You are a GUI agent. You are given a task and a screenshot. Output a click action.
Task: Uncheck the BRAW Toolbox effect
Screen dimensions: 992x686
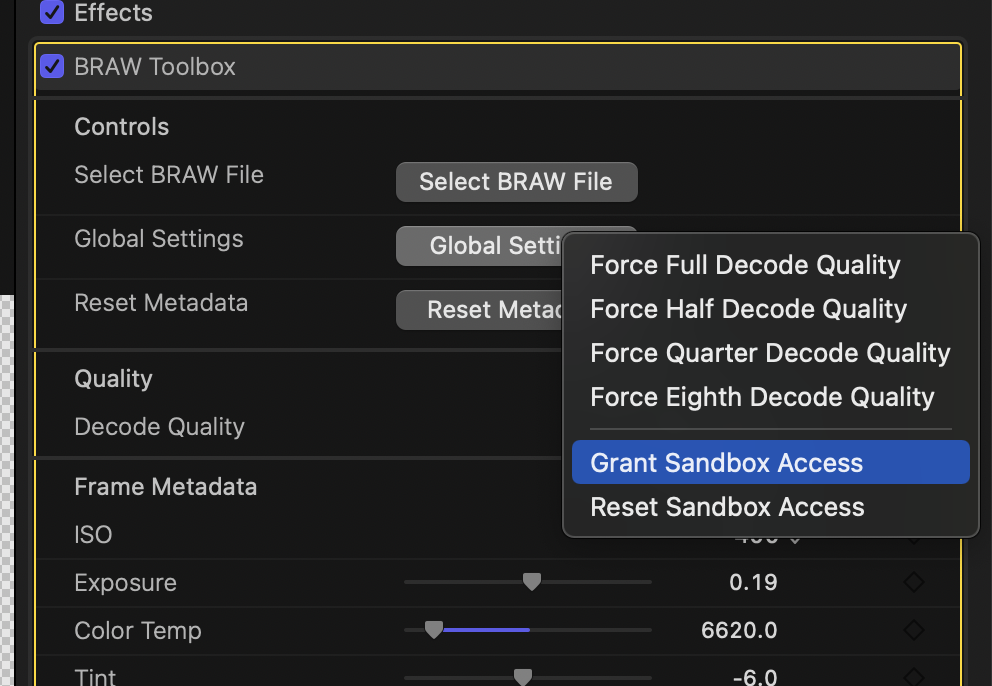click(51, 67)
